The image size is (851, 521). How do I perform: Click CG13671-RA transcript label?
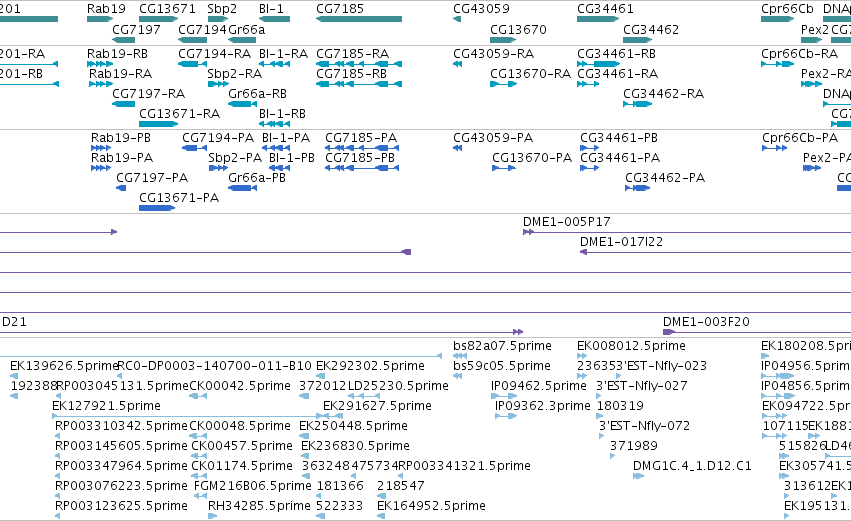[179, 114]
